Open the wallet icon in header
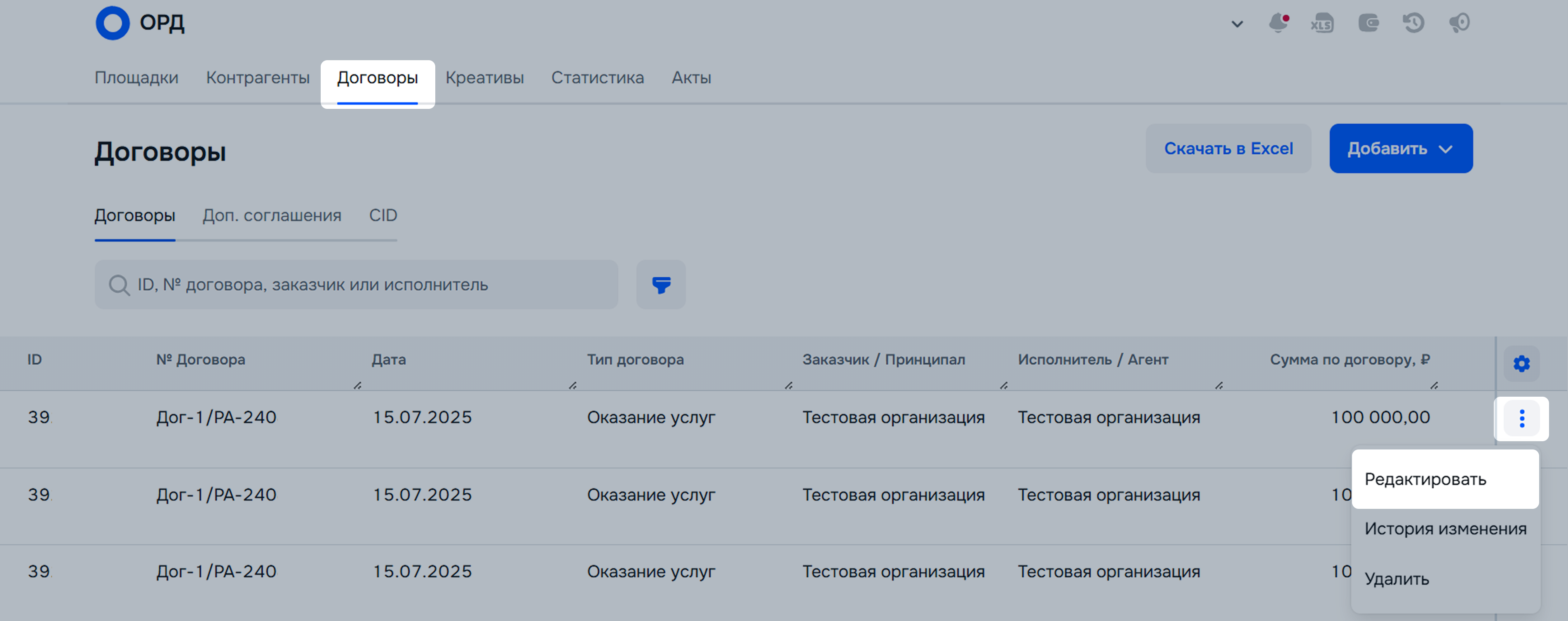The image size is (1568, 621). pyautogui.click(x=1368, y=23)
